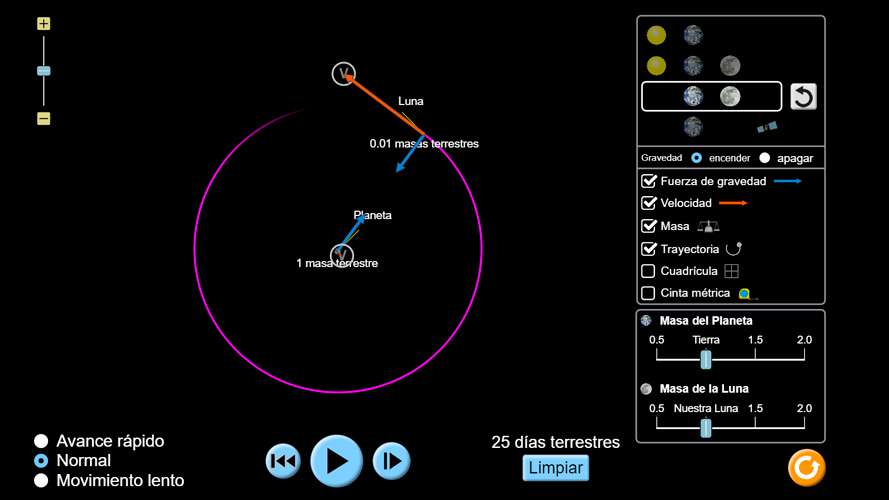Select the Sun, Earth and Moon scene
The width and height of the screenshot is (889, 500).
point(693,66)
